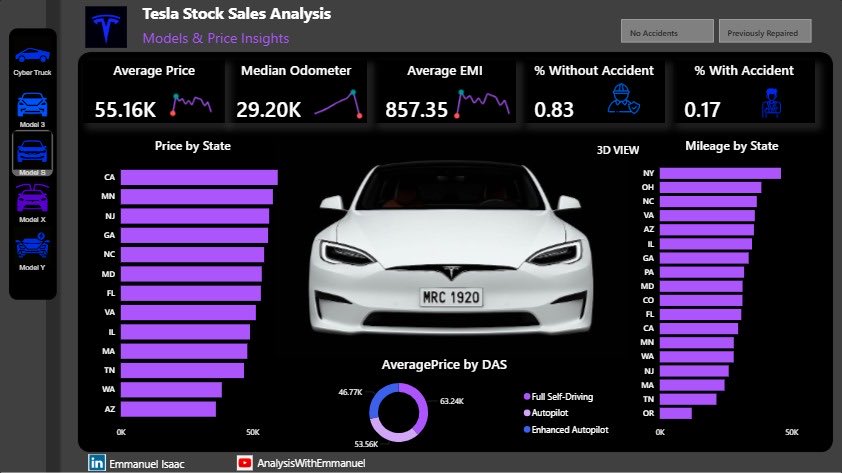The width and height of the screenshot is (842, 473).
Task: Select IL bar in Mileage by State
Action: point(706,244)
